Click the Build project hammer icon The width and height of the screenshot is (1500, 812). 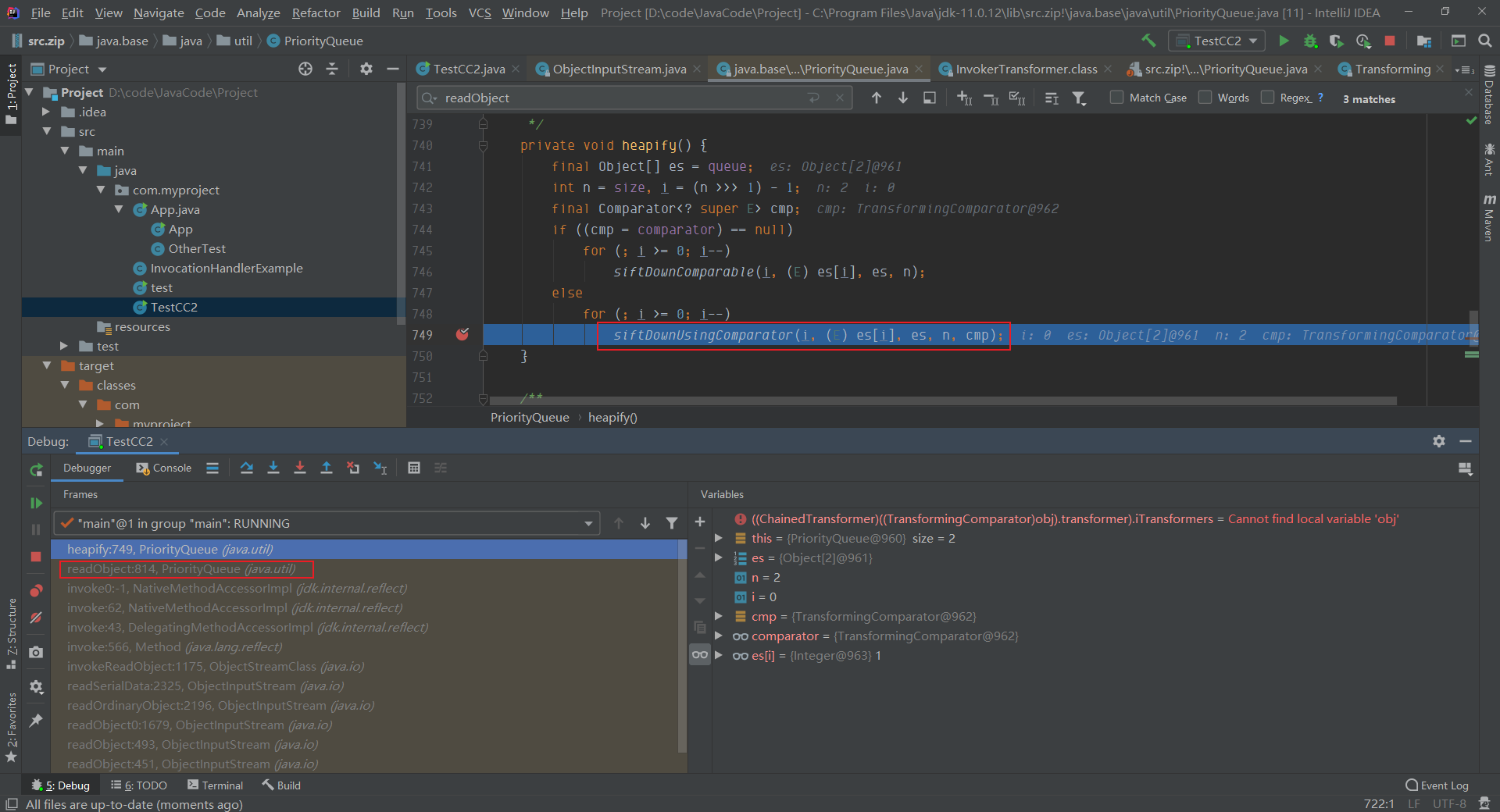[x=1148, y=41]
